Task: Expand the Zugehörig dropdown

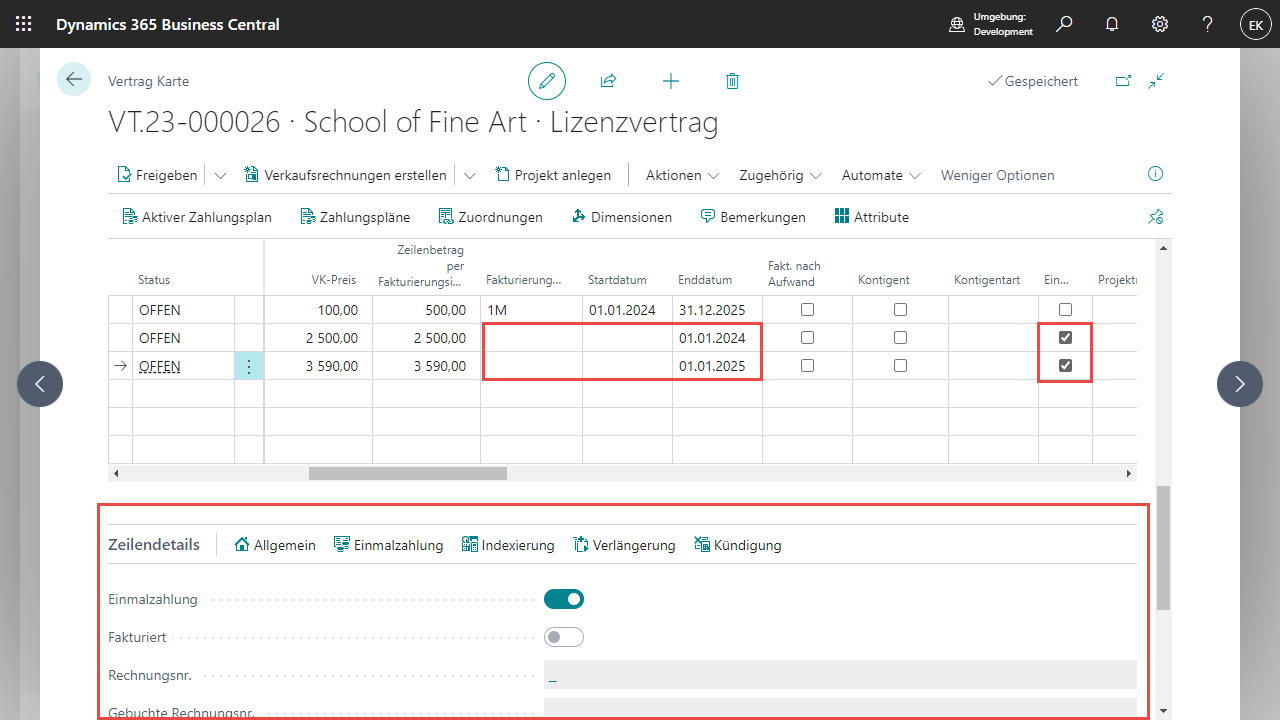Action: 779,175
